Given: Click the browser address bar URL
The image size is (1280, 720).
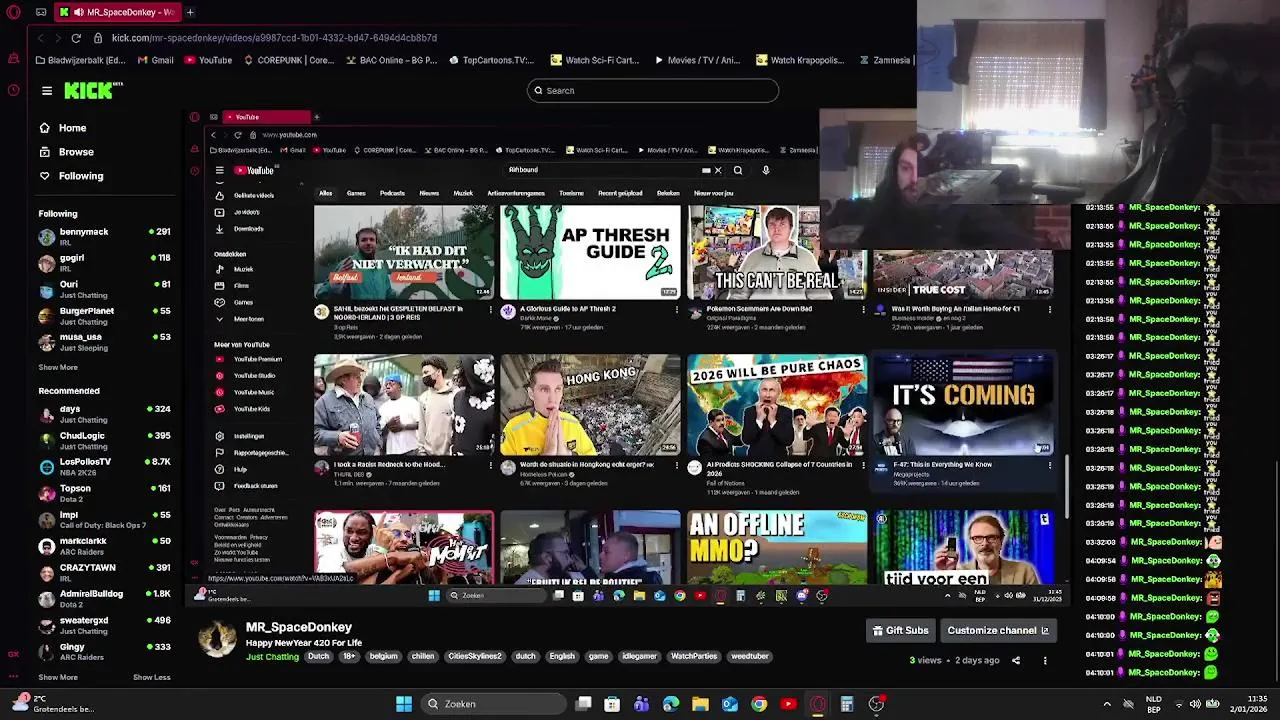Looking at the screenshot, I should (x=274, y=38).
